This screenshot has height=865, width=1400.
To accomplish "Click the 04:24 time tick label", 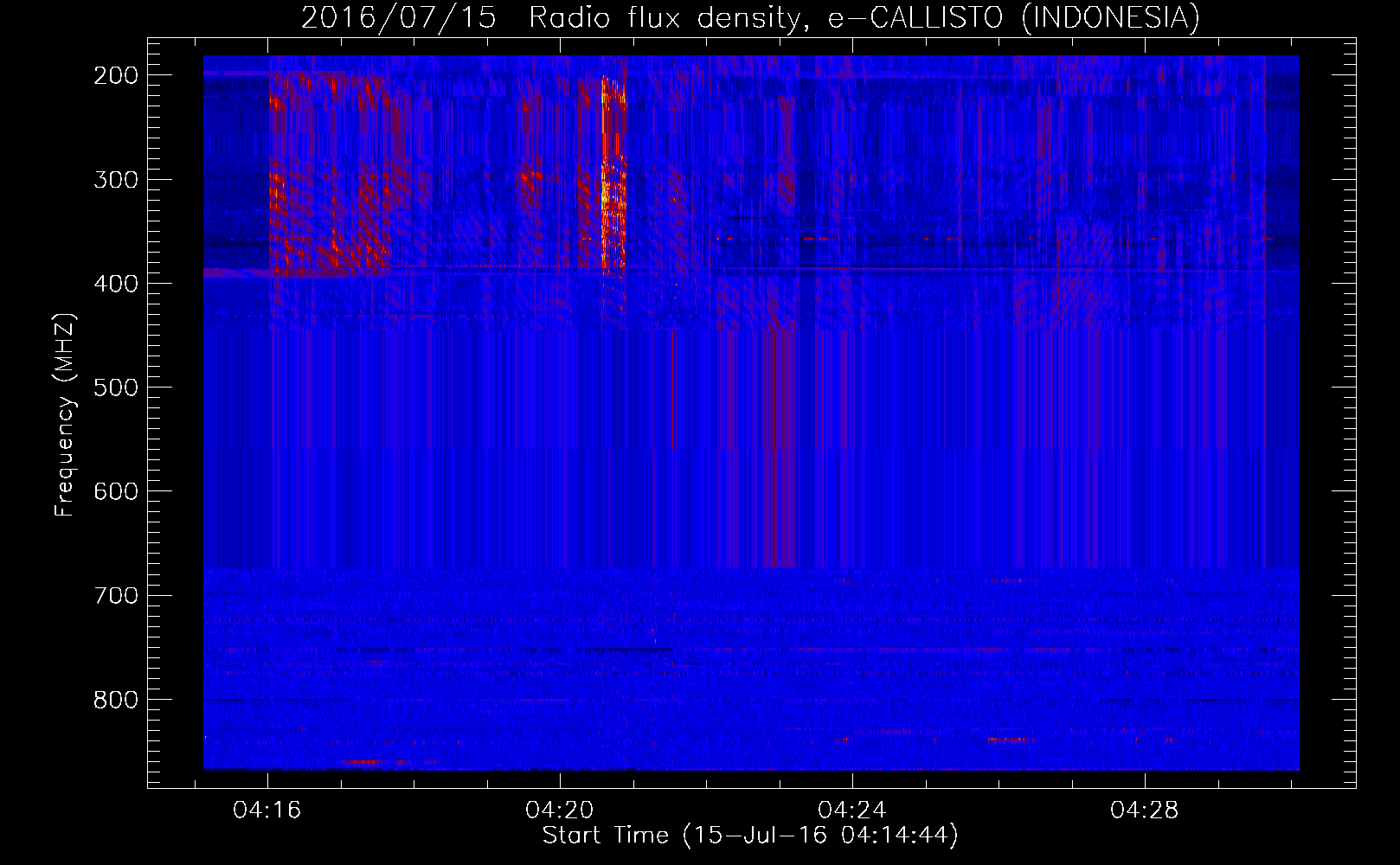I will click(x=852, y=811).
